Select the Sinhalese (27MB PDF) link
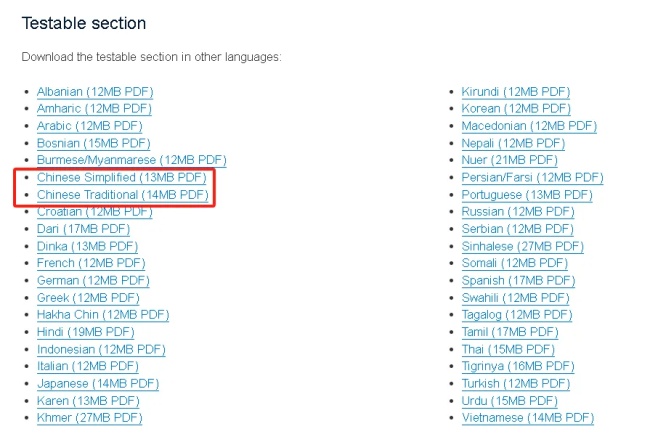This screenshot has height=442, width=650. coord(522,246)
